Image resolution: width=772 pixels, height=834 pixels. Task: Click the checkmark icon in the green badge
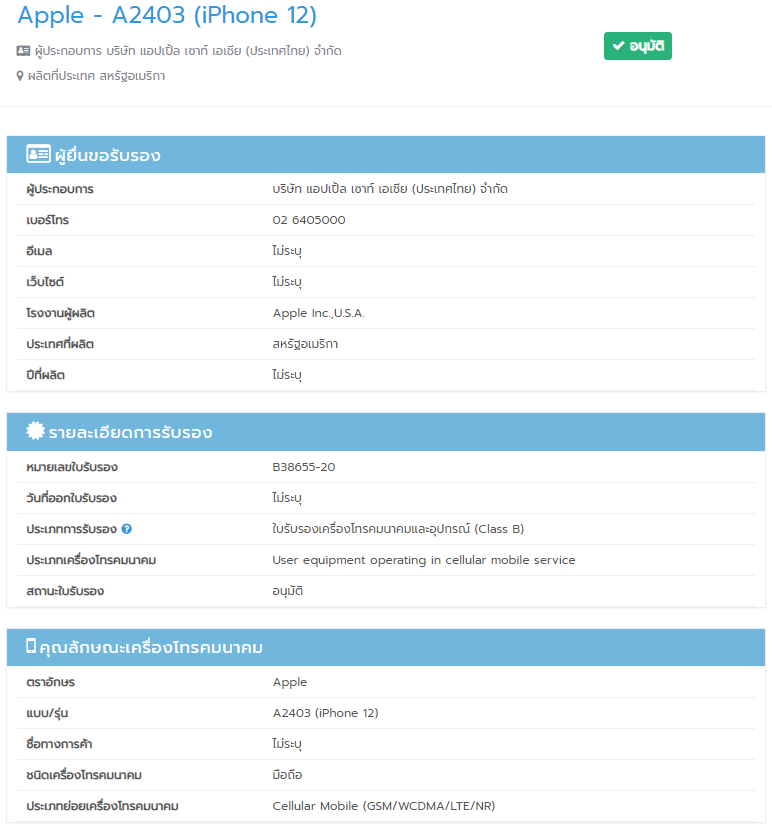coord(618,47)
